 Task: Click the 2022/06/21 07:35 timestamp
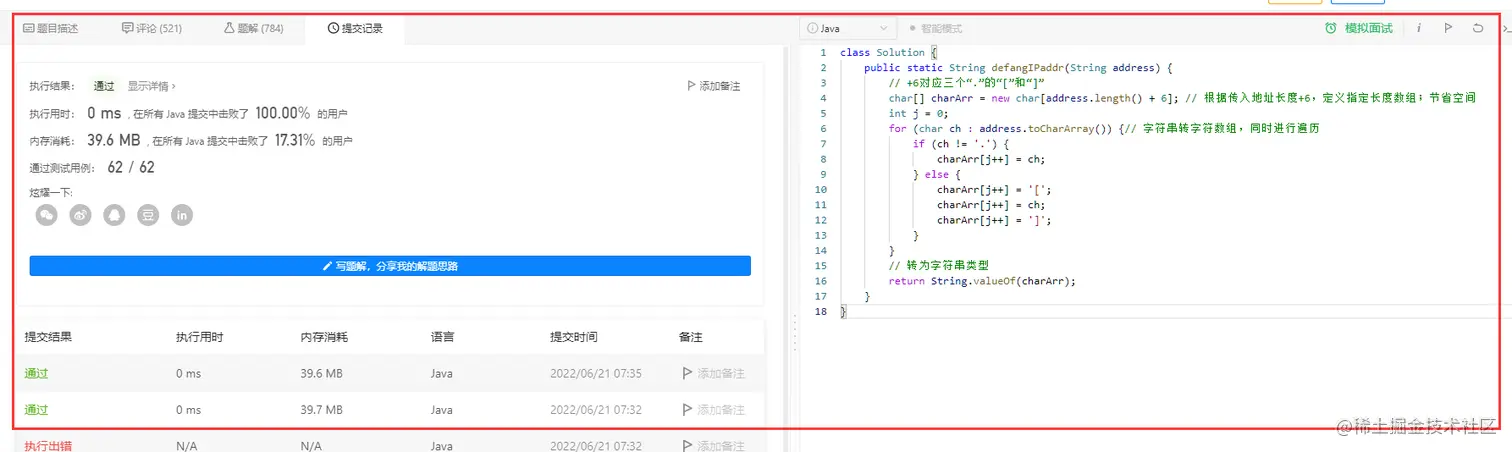click(596, 373)
